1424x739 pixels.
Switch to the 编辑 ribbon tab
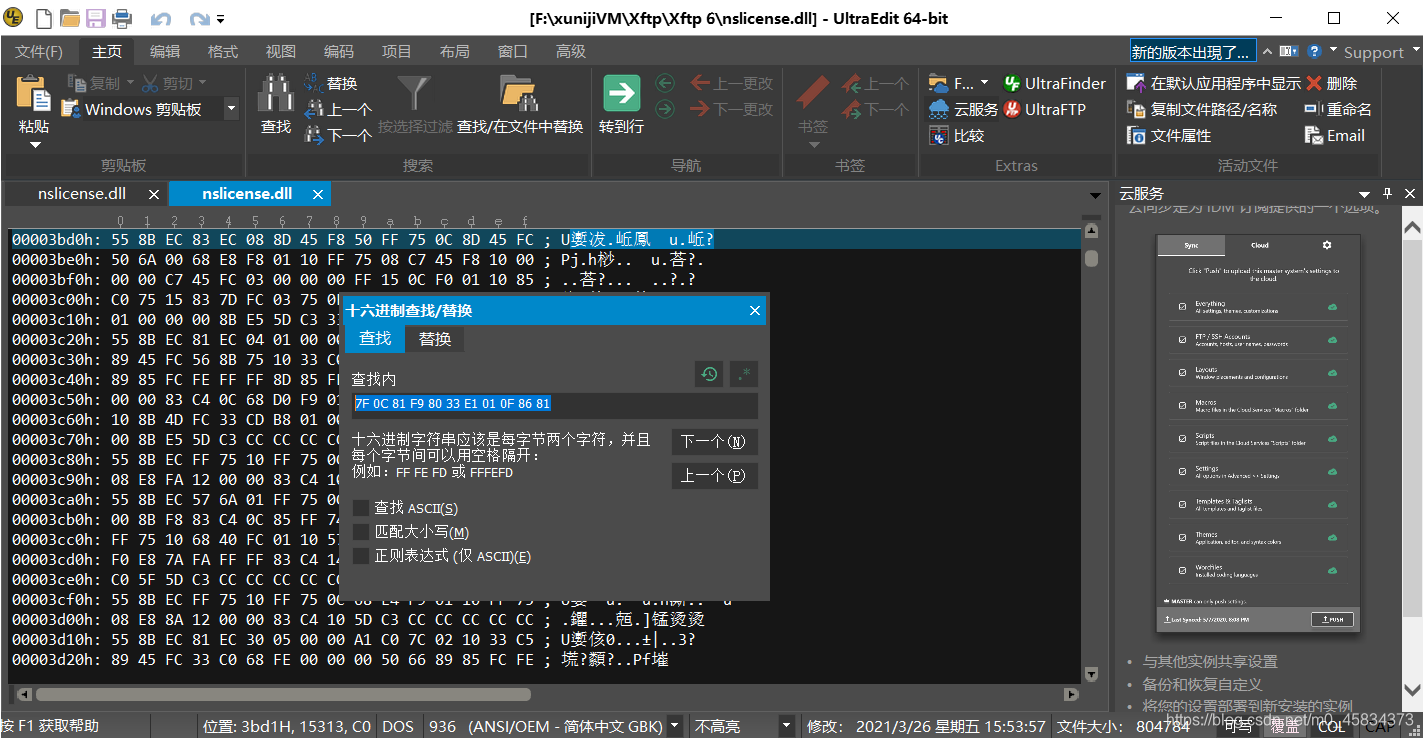(x=165, y=51)
